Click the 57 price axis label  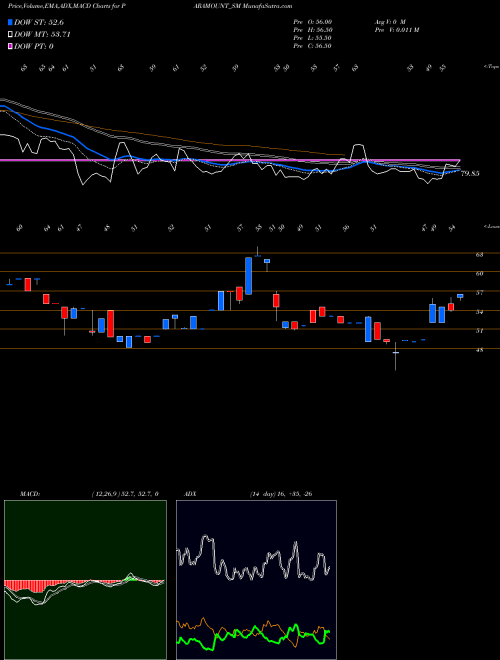pyautogui.click(x=479, y=293)
